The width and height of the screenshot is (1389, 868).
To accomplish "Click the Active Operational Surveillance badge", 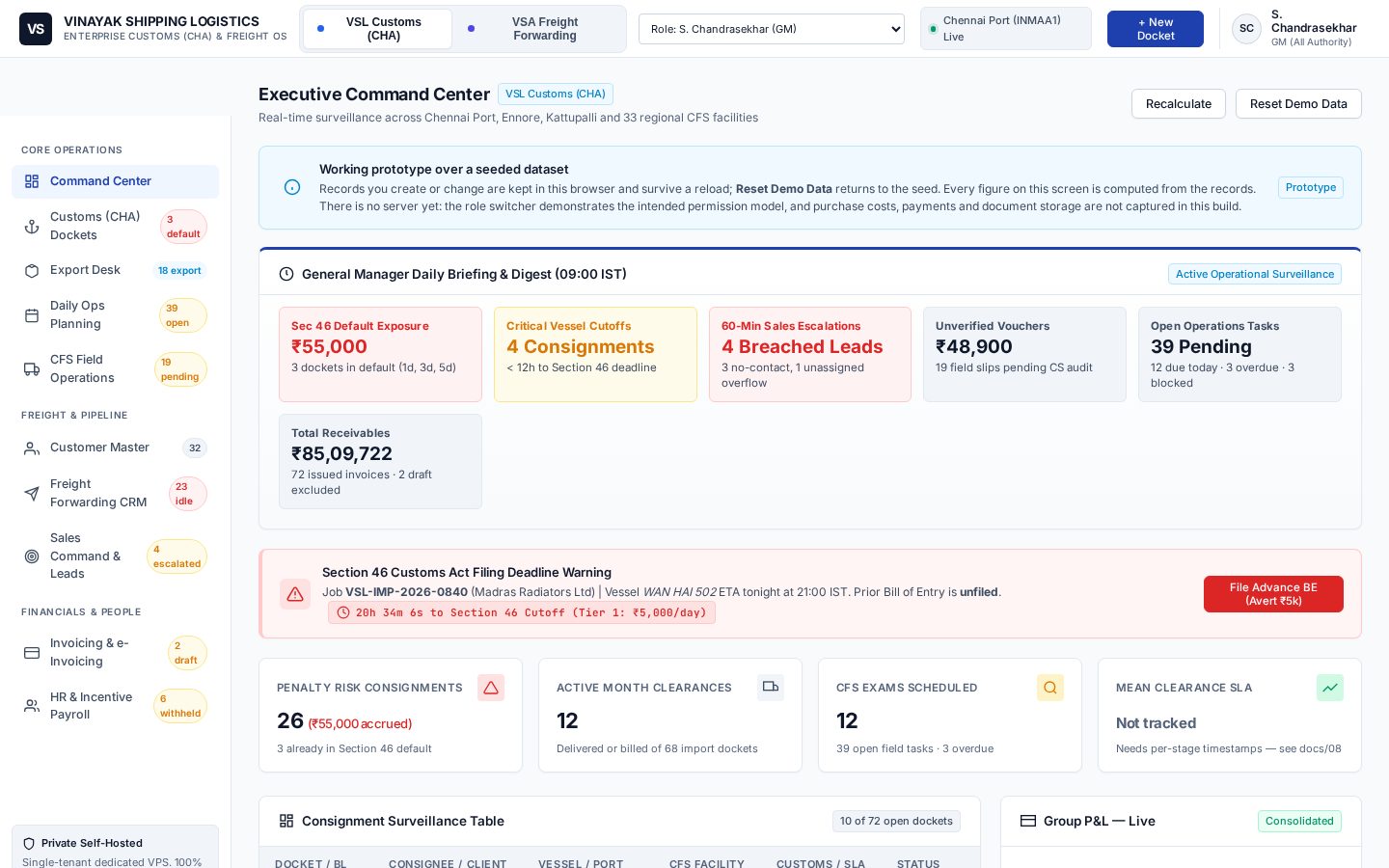I will (1255, 274).
